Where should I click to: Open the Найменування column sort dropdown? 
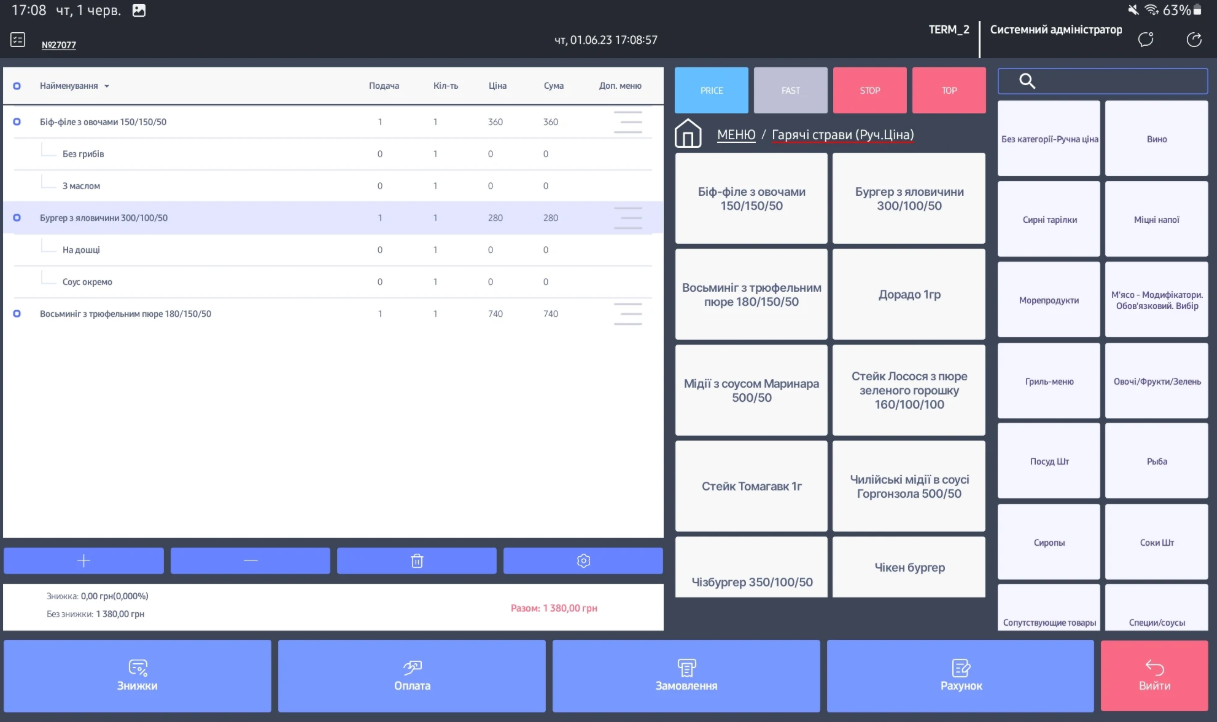pos(107,87)
